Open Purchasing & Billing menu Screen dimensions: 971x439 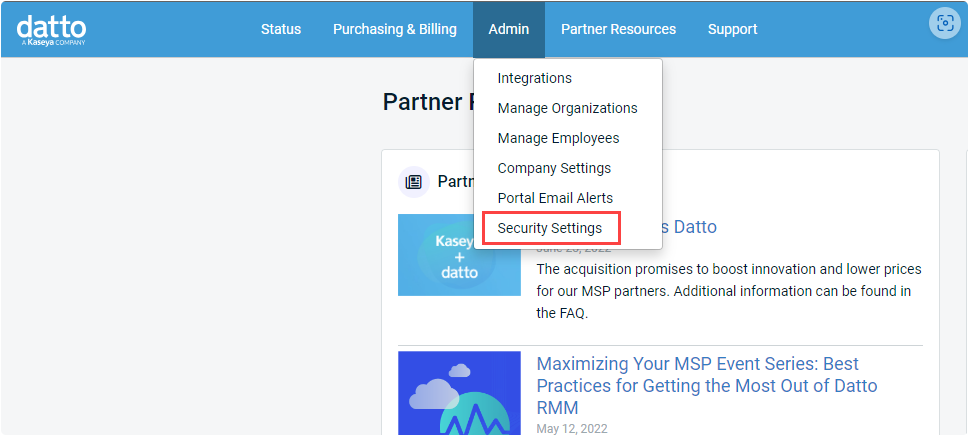[x=394, y=29]
